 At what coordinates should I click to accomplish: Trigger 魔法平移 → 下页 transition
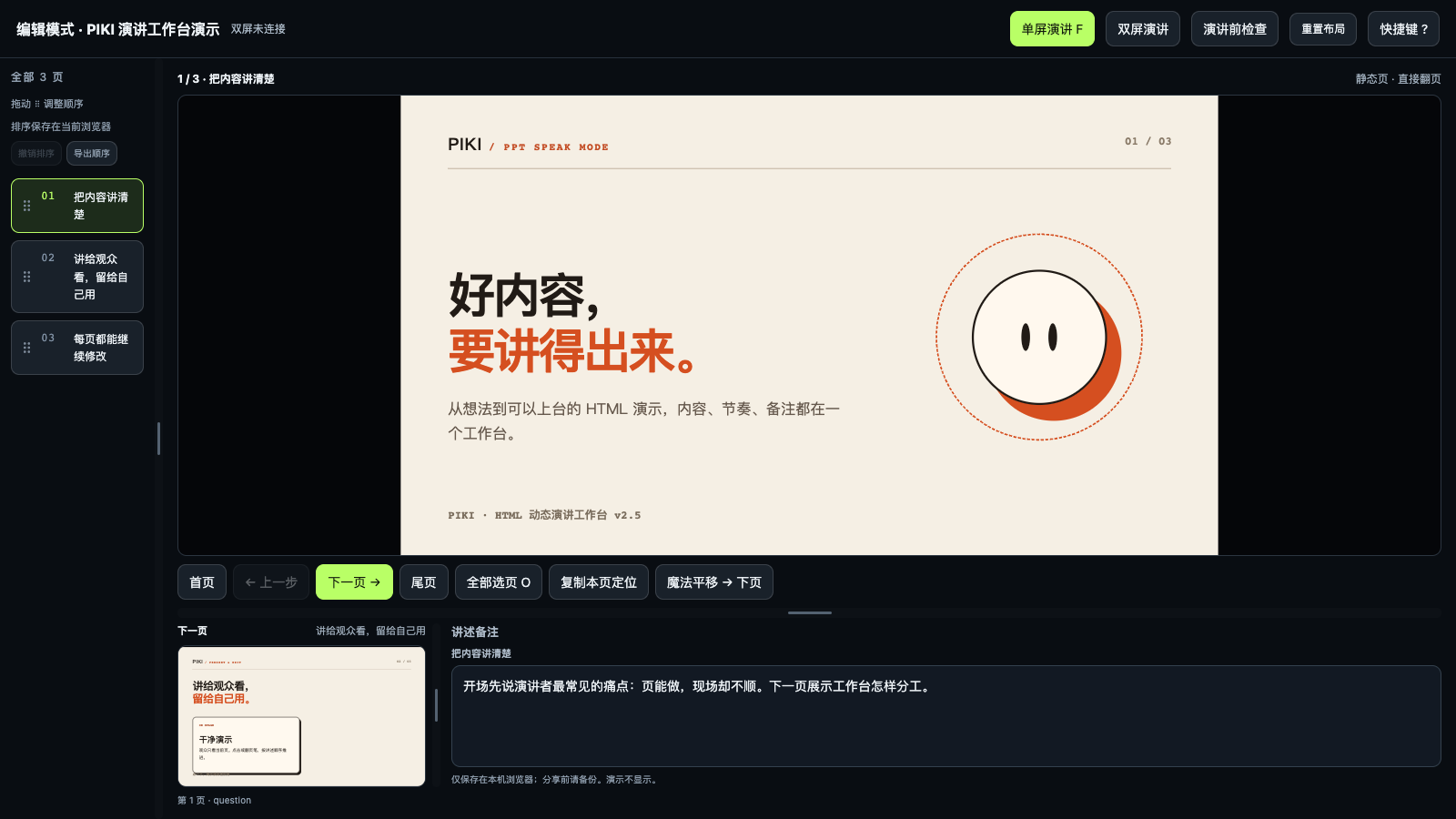click(714, 582)
